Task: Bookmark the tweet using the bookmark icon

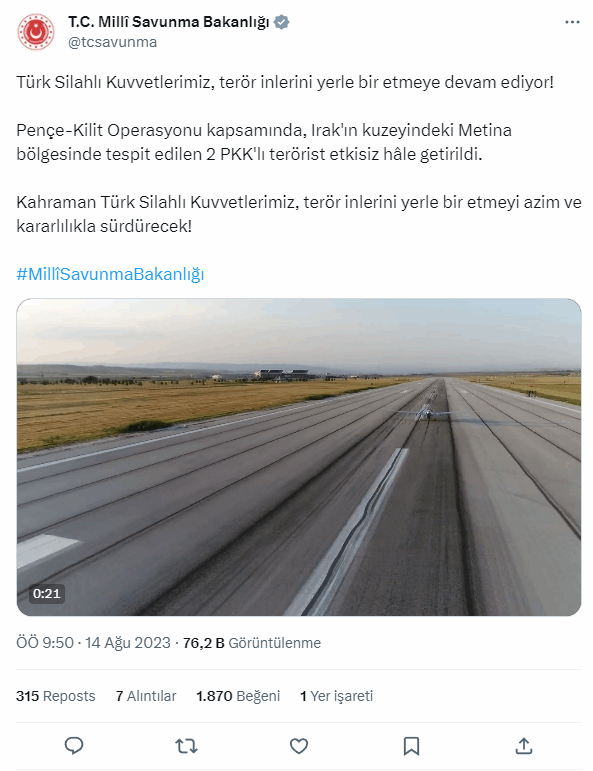Action: click(x=411, y=746)
